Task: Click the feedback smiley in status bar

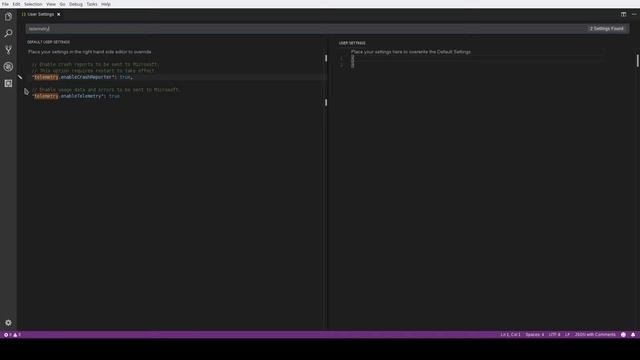Action: click(x=623, y=335)
